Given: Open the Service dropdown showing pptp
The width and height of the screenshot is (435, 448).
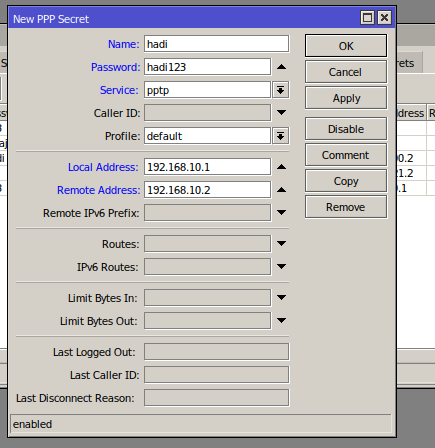Looking at the screenshot, I should click(x=281, y=90).
